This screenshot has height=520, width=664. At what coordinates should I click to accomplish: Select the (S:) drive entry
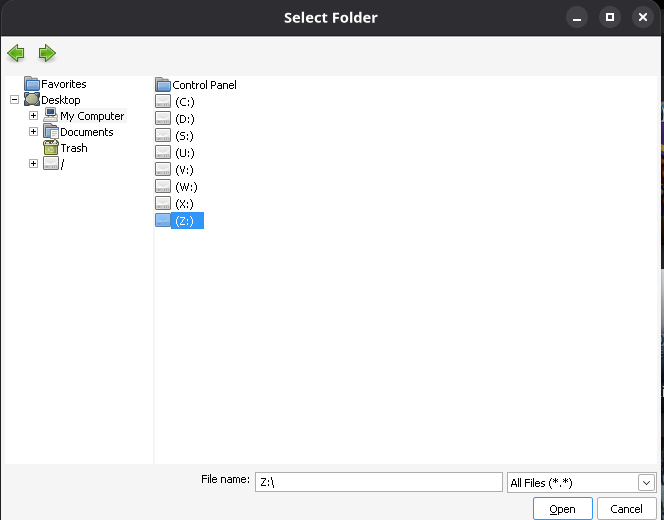click(x=184, y=136)
